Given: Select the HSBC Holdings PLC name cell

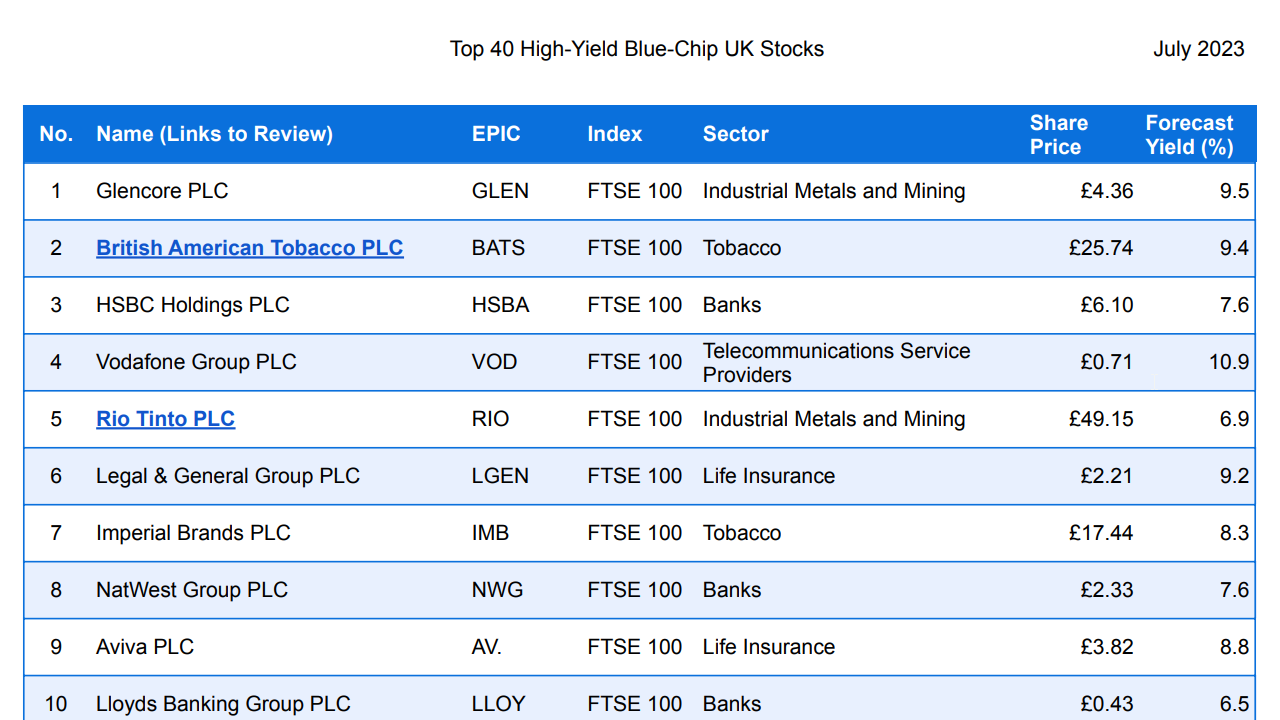Looking at the screenshot, I should 192,305.
